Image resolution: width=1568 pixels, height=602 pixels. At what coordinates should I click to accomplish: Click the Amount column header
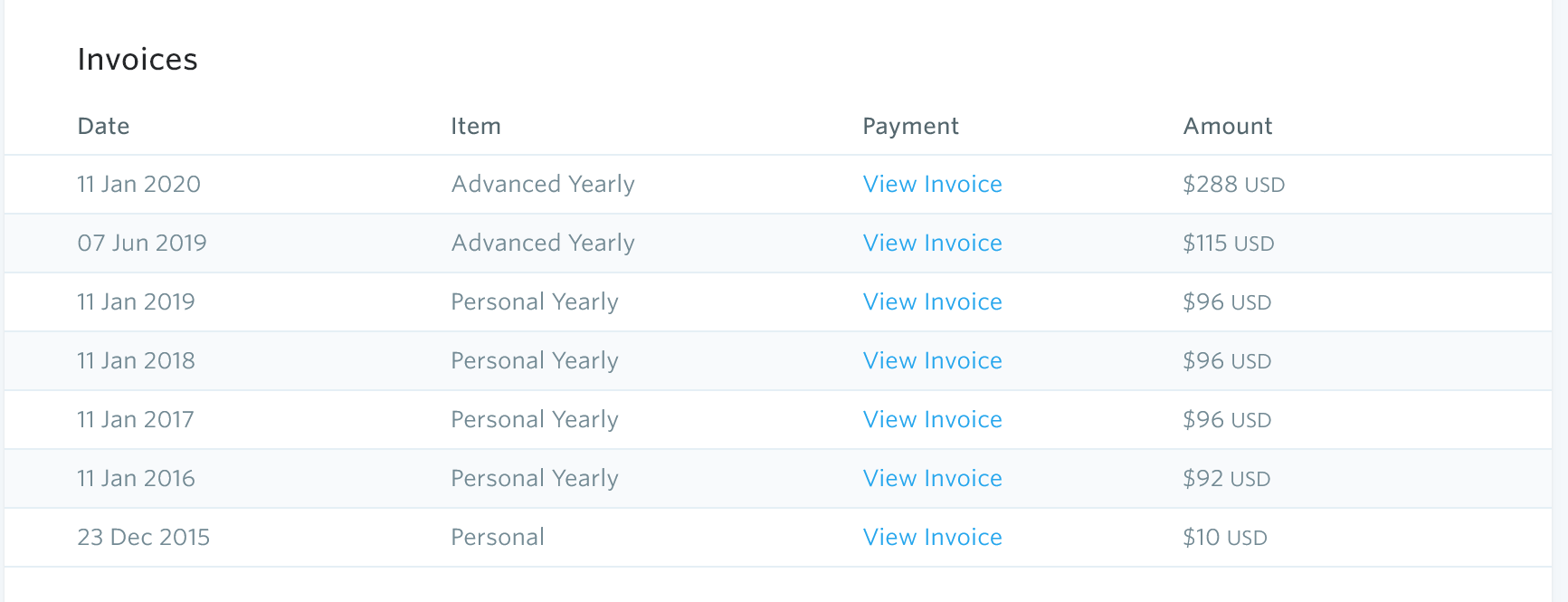pyautogui.click(x=1228, y=126)
